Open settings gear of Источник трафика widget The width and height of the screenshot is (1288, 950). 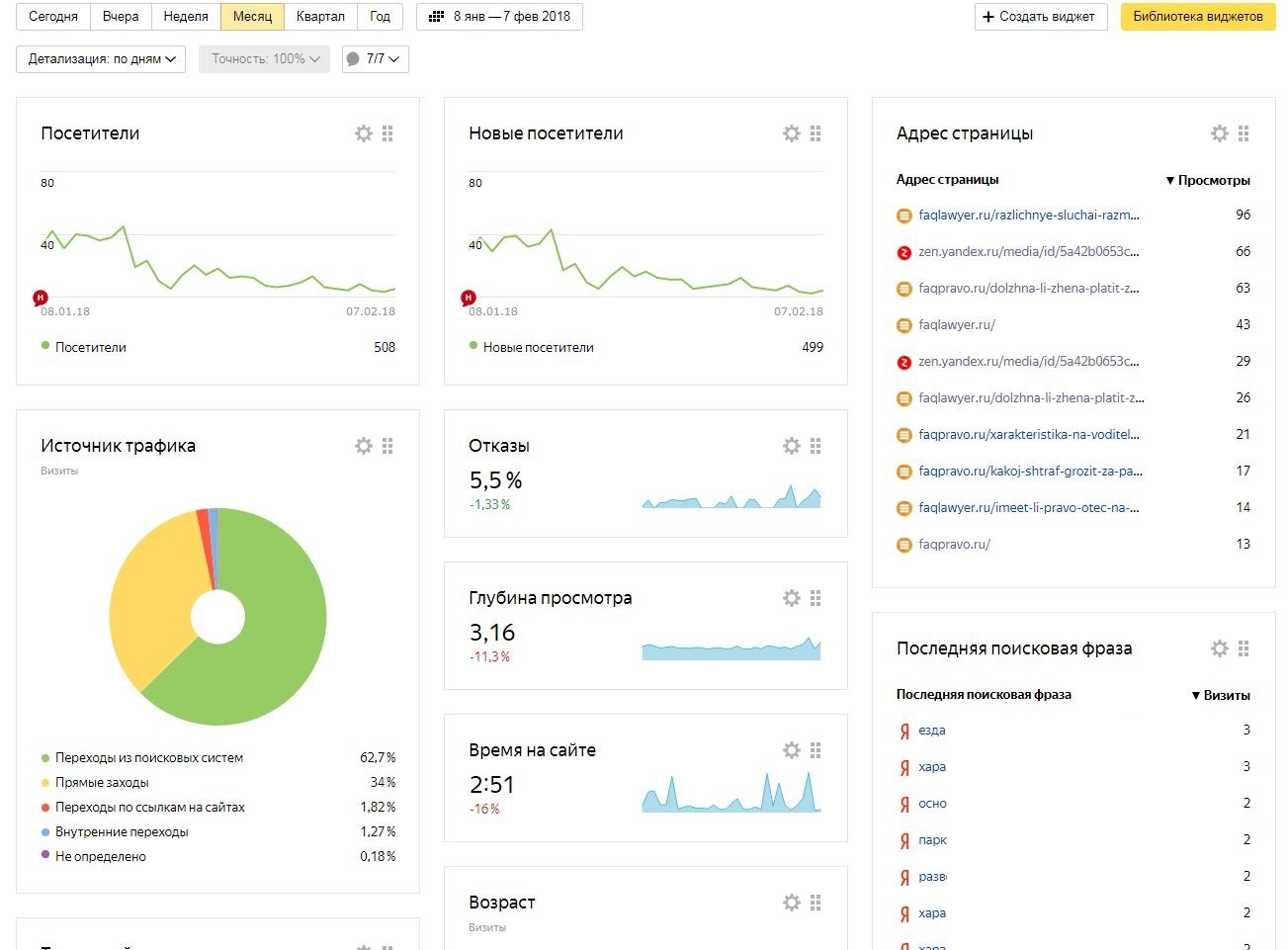(x=364, y=446)
